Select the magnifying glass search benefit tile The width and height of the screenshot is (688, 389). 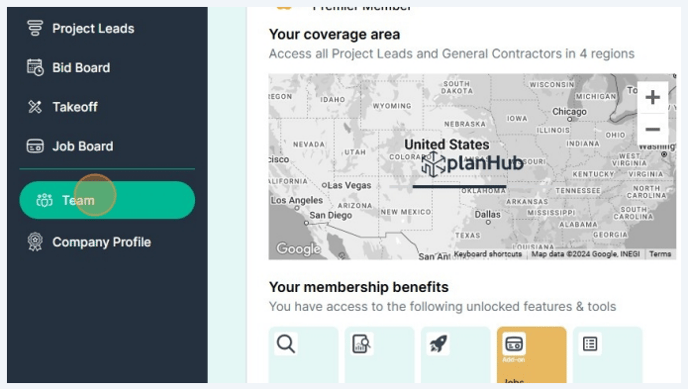(x=304, y=355)
